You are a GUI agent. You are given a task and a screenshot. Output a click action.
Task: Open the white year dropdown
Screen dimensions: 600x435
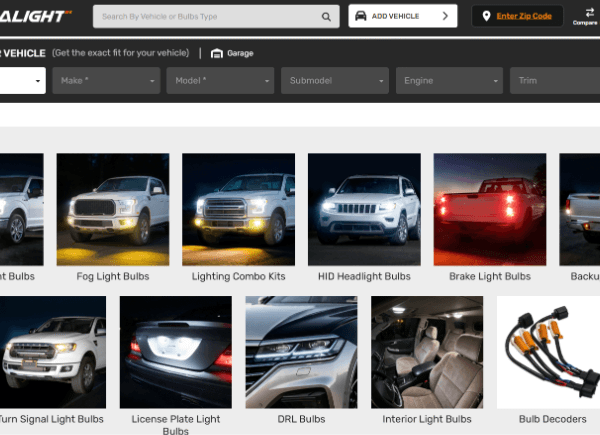pos(23,81)
